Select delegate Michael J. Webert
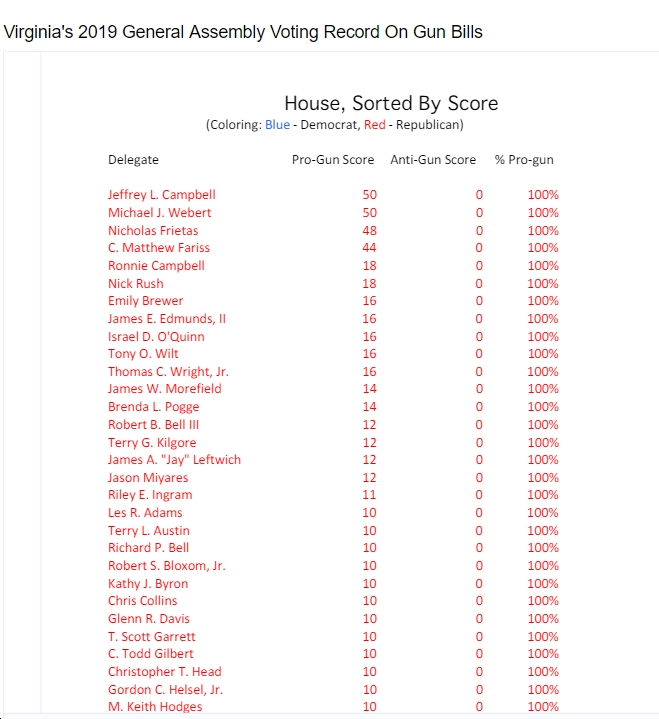This screenshot has height=719, width=659. (160, 213)
